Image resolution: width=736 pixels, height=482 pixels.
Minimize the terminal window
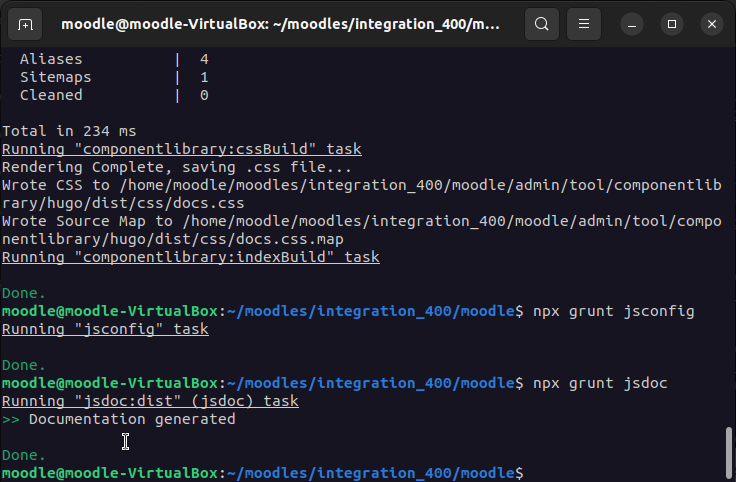coord(632,24)
